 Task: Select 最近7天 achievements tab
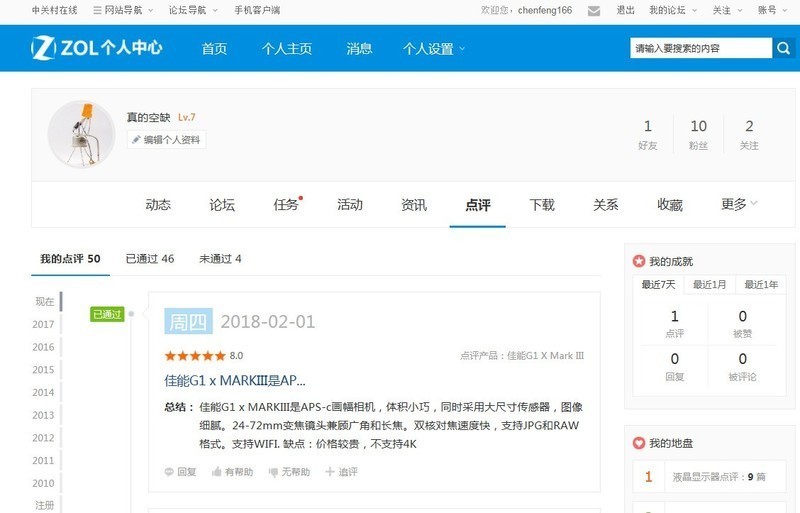tap(658, 284)
